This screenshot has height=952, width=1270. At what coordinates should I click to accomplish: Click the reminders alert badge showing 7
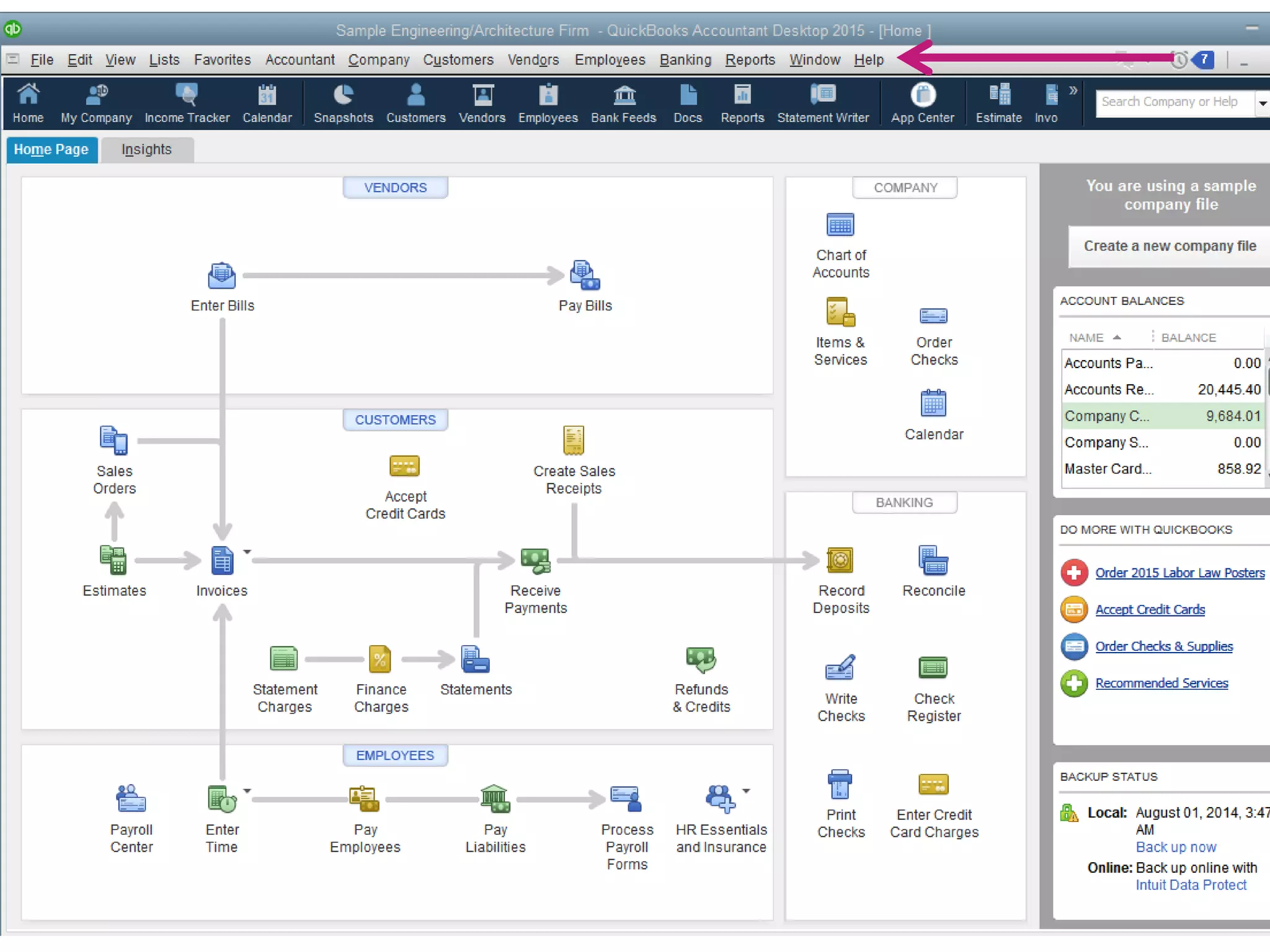1203,60
